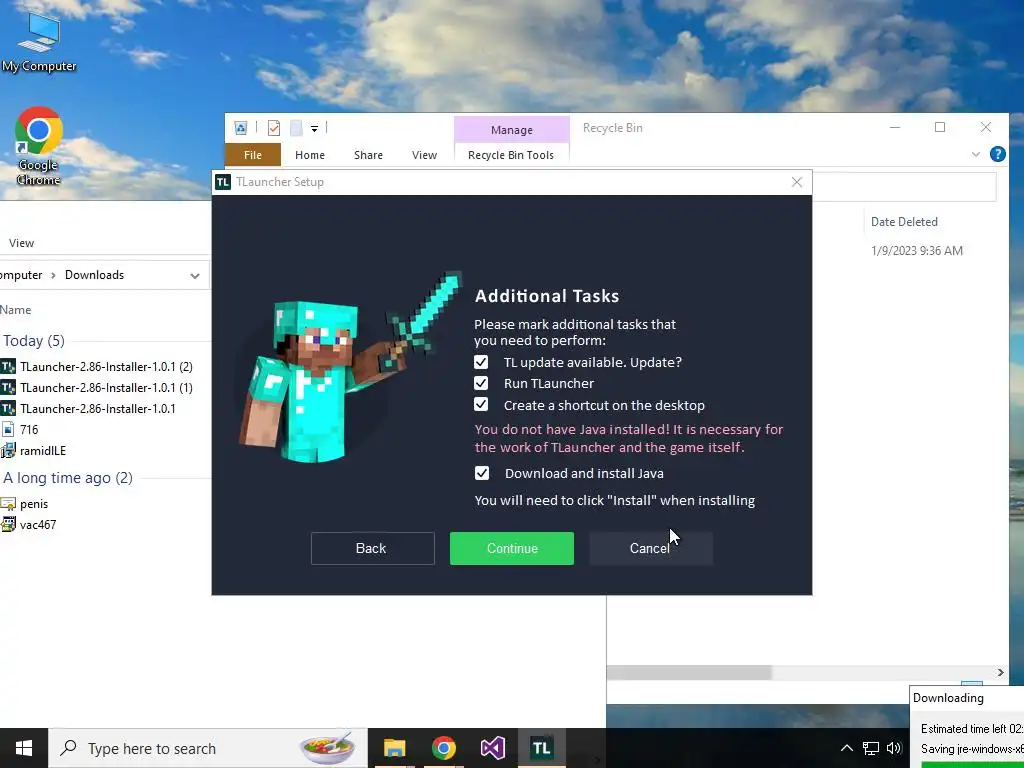1024x768 pixels.
Task: Click icon of vac467 file
Action: pyautogui.click(x=8, y=524)
